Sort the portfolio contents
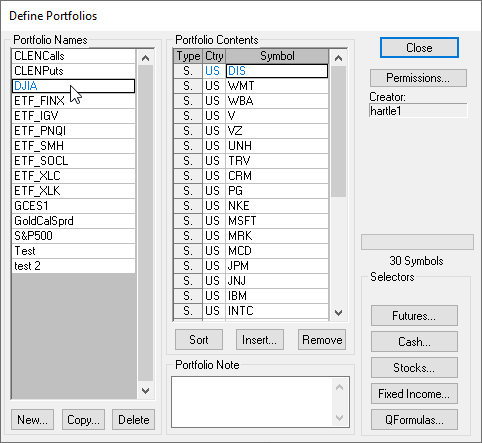The image size is (482, 443). tap(199, 340)
